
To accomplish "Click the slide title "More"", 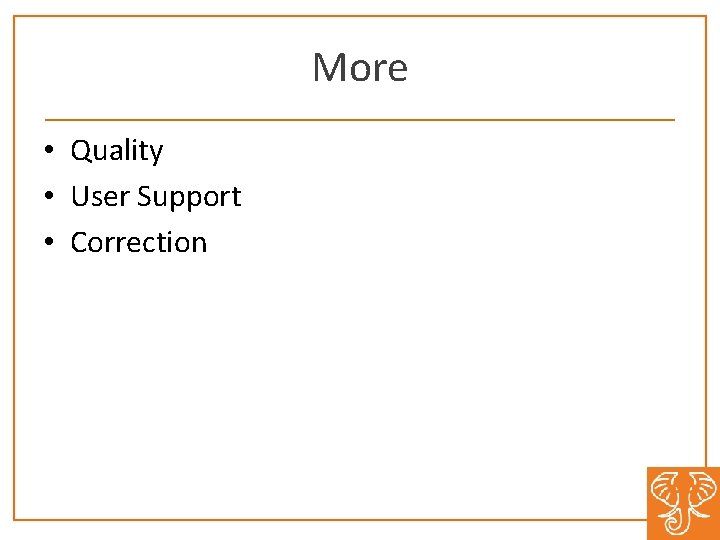I will [360, 68].
